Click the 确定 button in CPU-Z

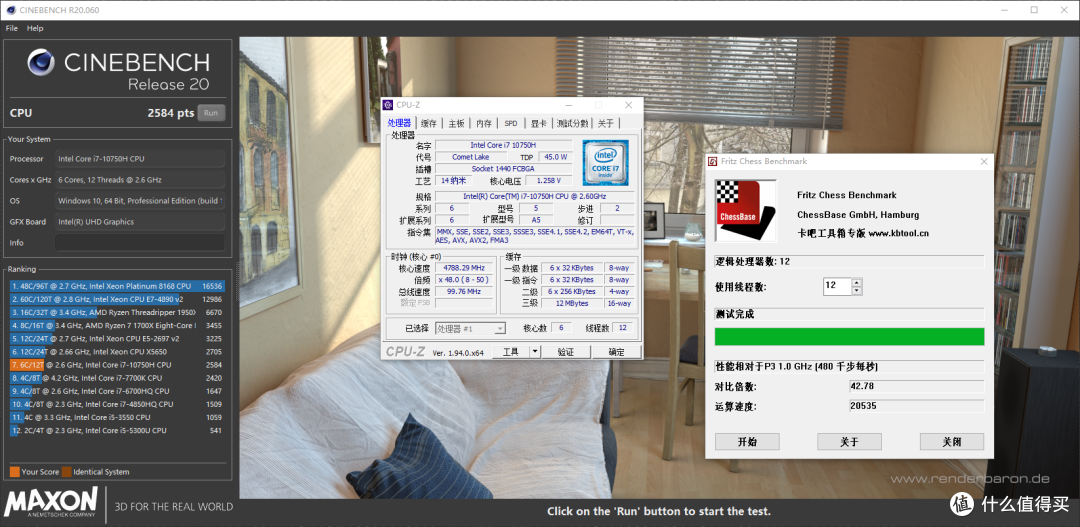(x=616, y=352)
